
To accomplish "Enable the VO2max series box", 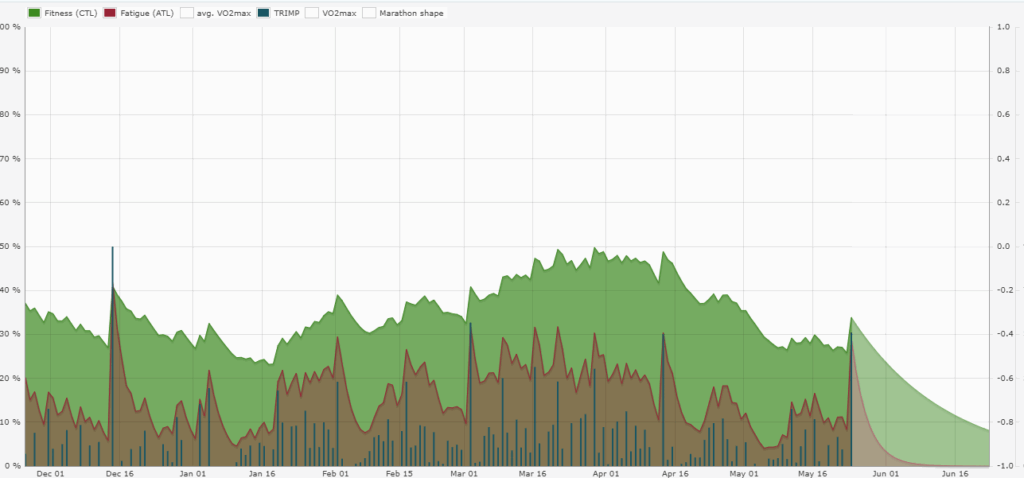I will pos(312,13).
